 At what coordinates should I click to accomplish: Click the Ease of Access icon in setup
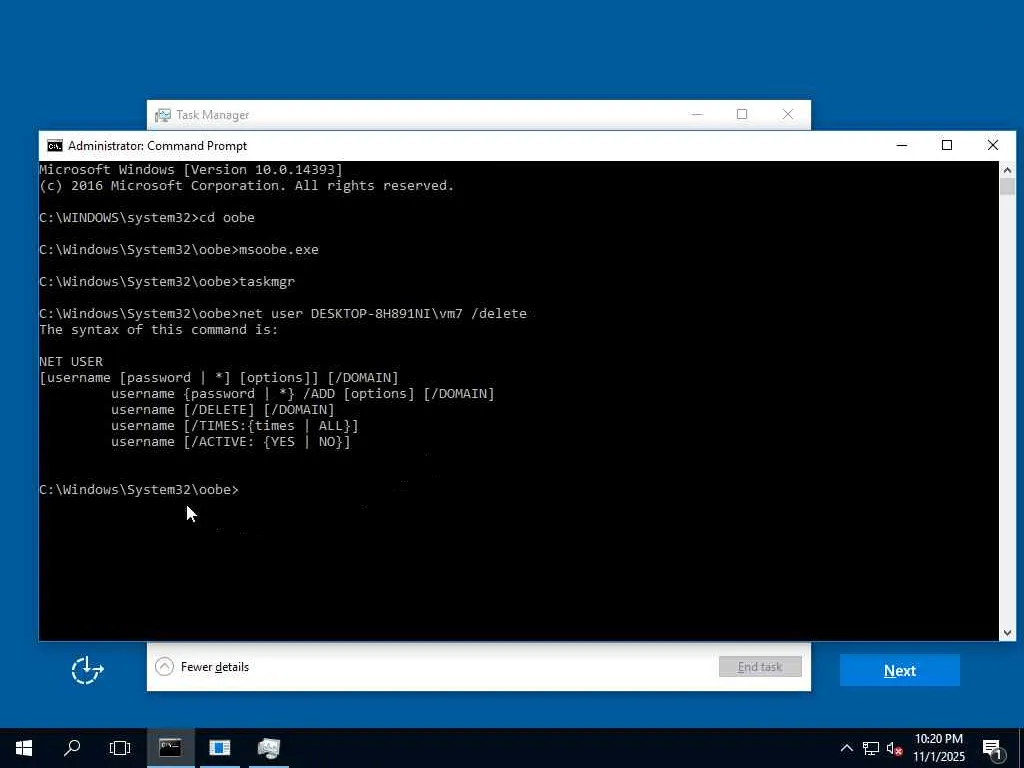pos(87,671)
